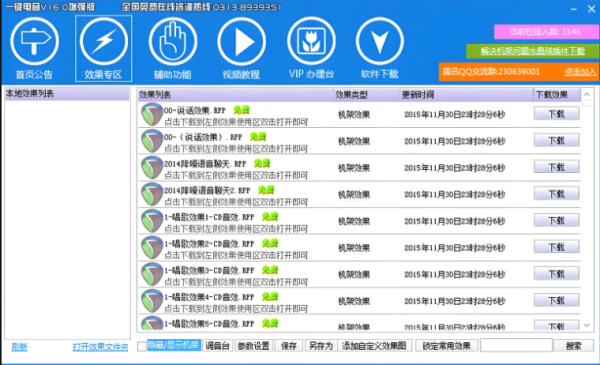This screenshot has width=600, height=365.
Task: Click 点击加入 QQ group link
Action: coord(580,72)
